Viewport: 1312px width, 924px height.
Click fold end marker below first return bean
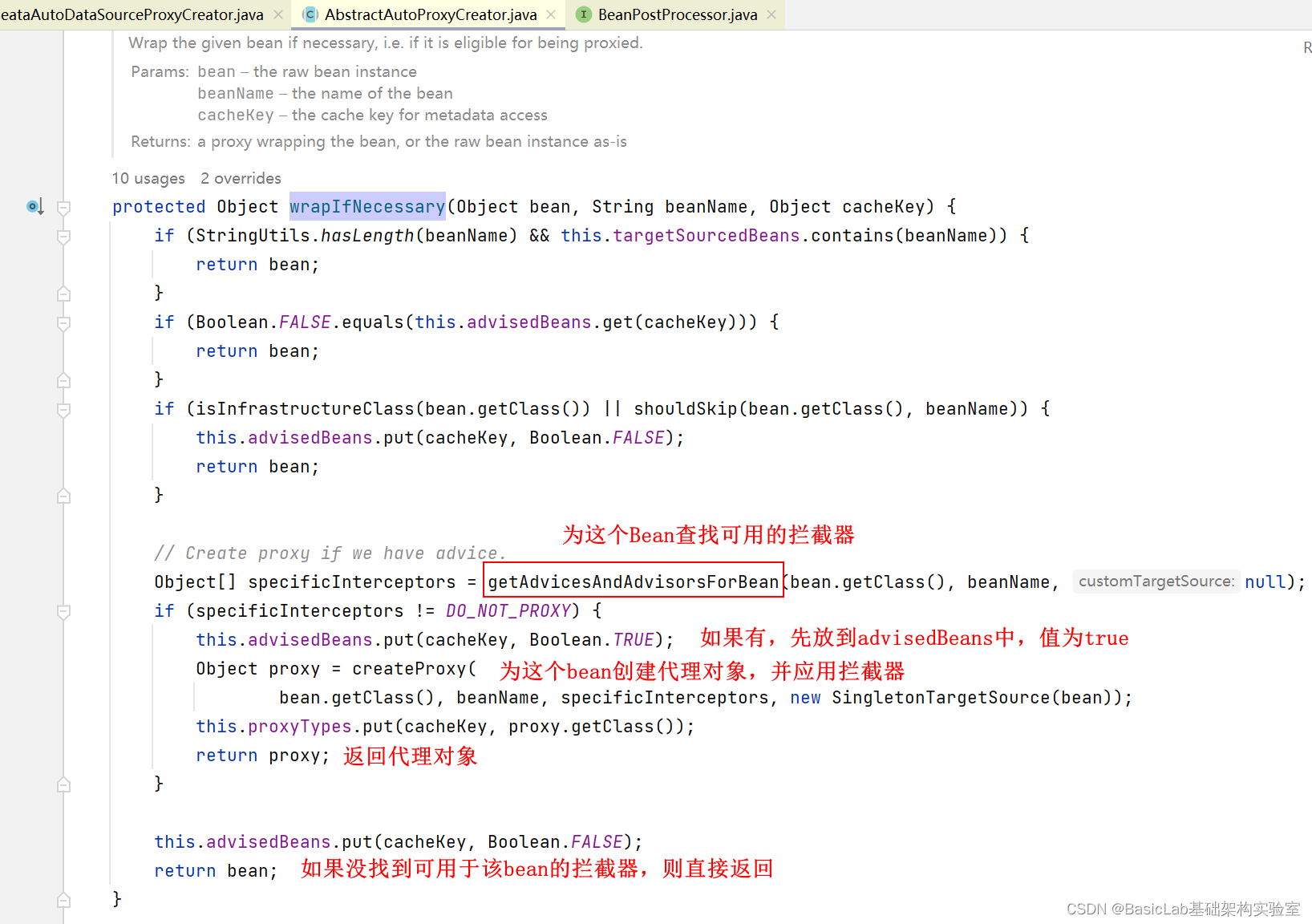pyautogui.click(x=64, y=294)
